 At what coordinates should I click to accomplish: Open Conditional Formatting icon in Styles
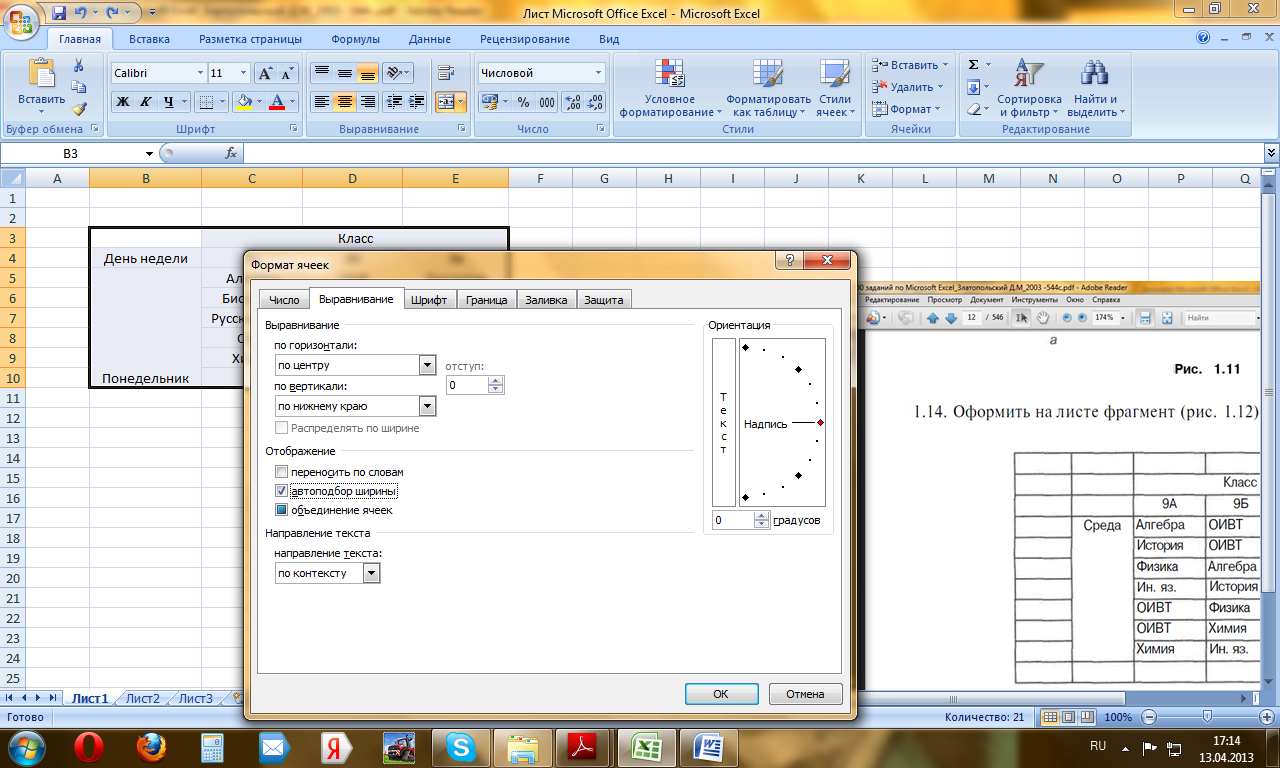click(x=669, y=88)
